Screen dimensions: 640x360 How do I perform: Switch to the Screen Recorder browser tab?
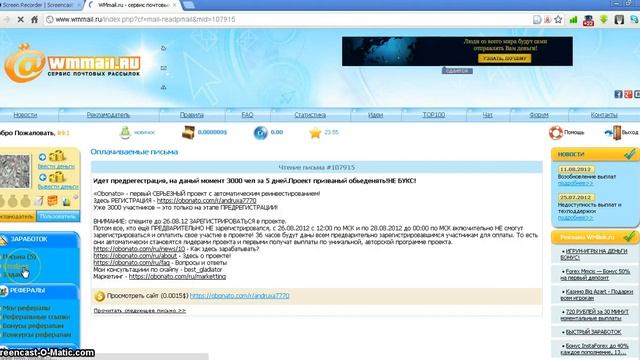click(39, 5)
